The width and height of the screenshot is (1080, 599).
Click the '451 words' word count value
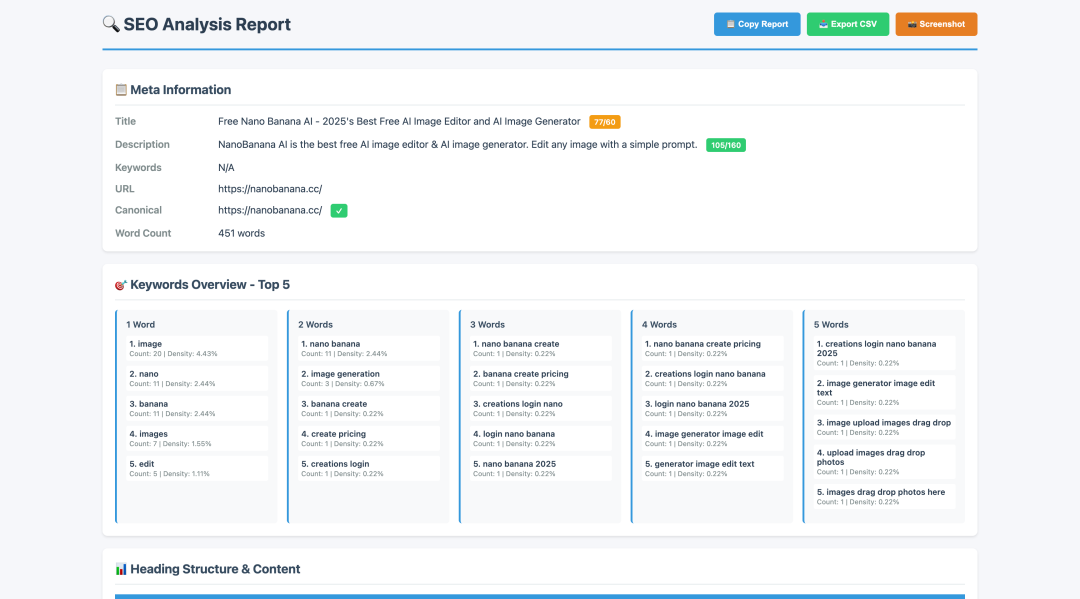pyautogui.click(x=242, y=233)
